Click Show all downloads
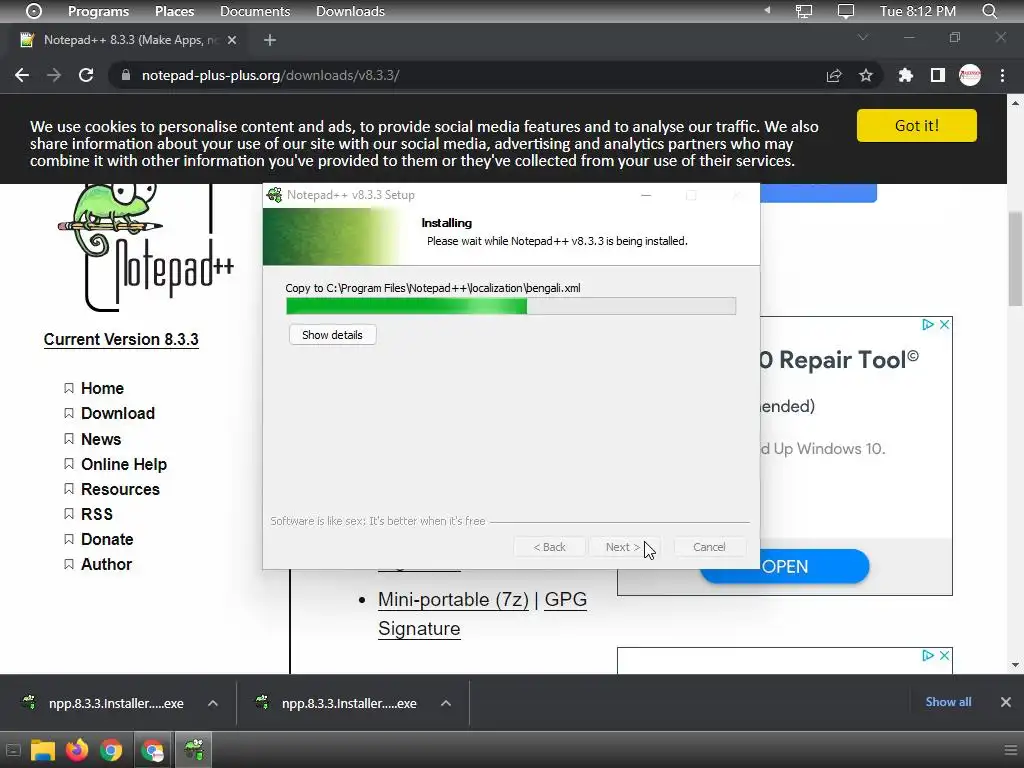 948,702
